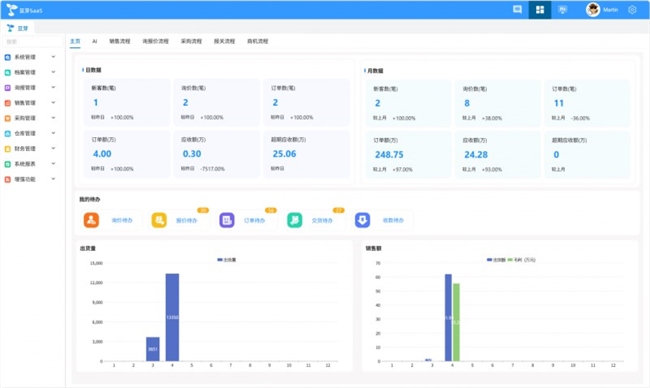Click the 增强功能 sidebar icon
The height and width of the screenshot is (388, 650).
click(7, 179)
